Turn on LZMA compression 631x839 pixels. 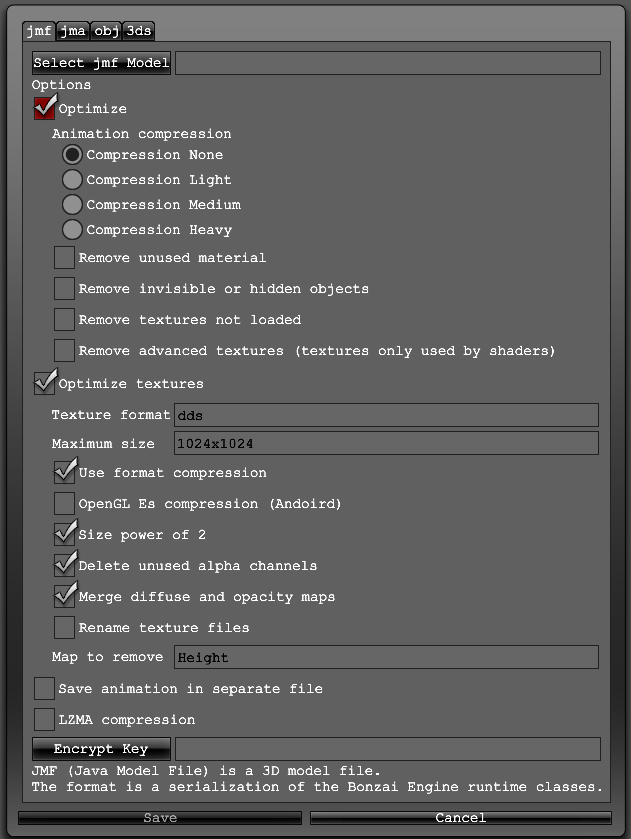[x=45, y=719]
